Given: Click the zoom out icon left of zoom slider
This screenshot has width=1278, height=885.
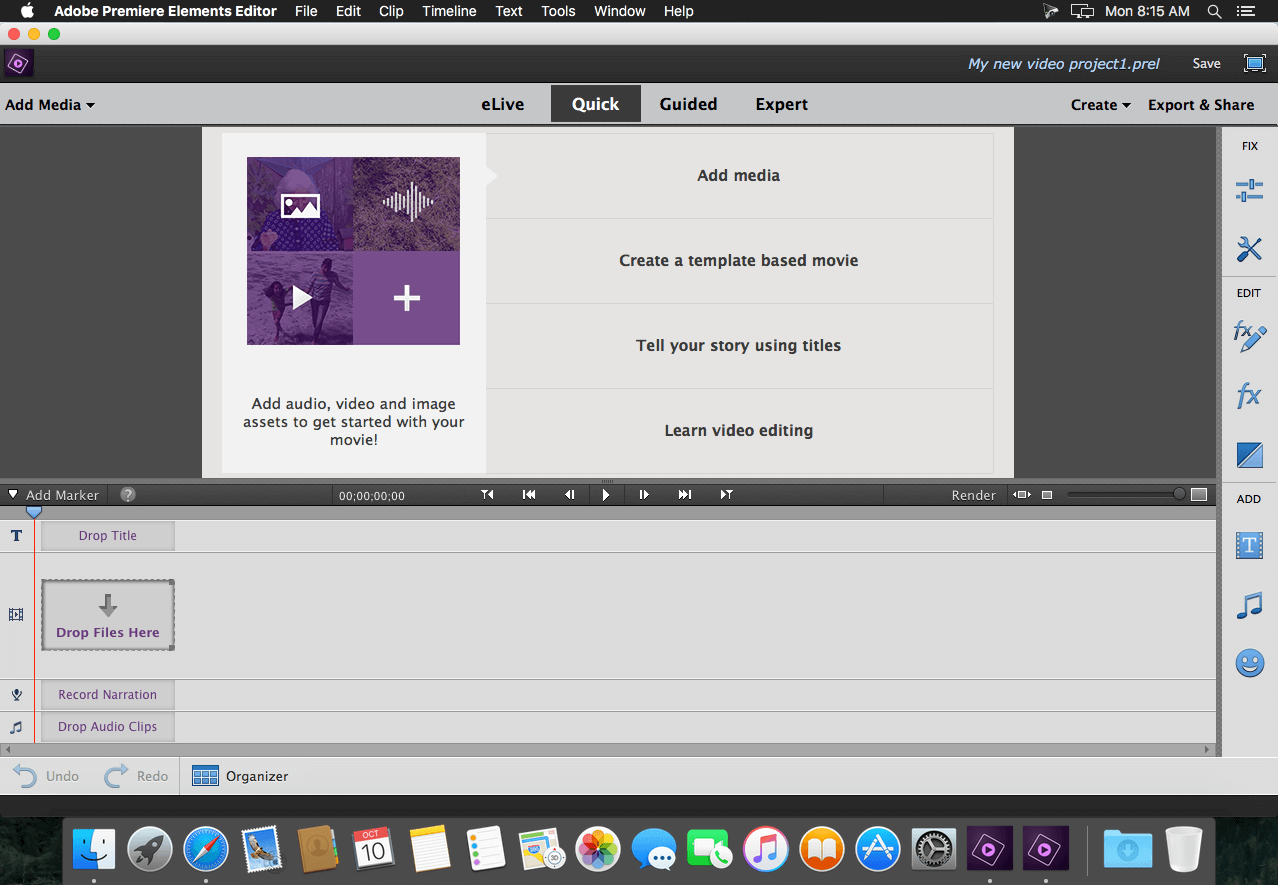Looking at the screenshot, I should tap(1047, 494).
